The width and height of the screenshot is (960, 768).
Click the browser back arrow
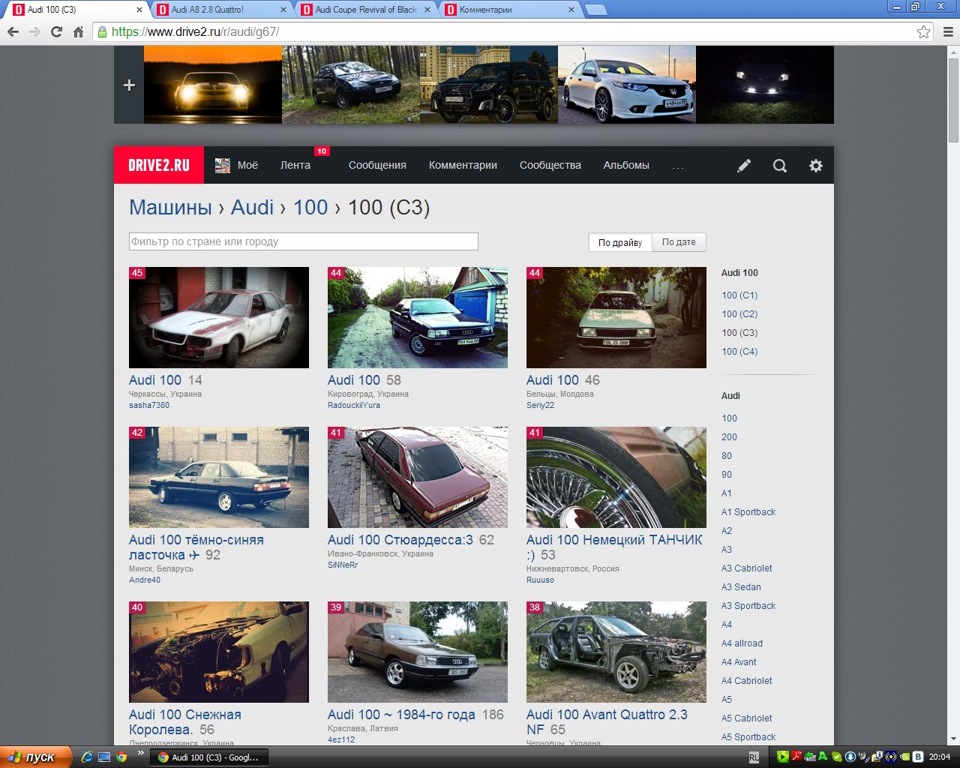click(13, 32)
